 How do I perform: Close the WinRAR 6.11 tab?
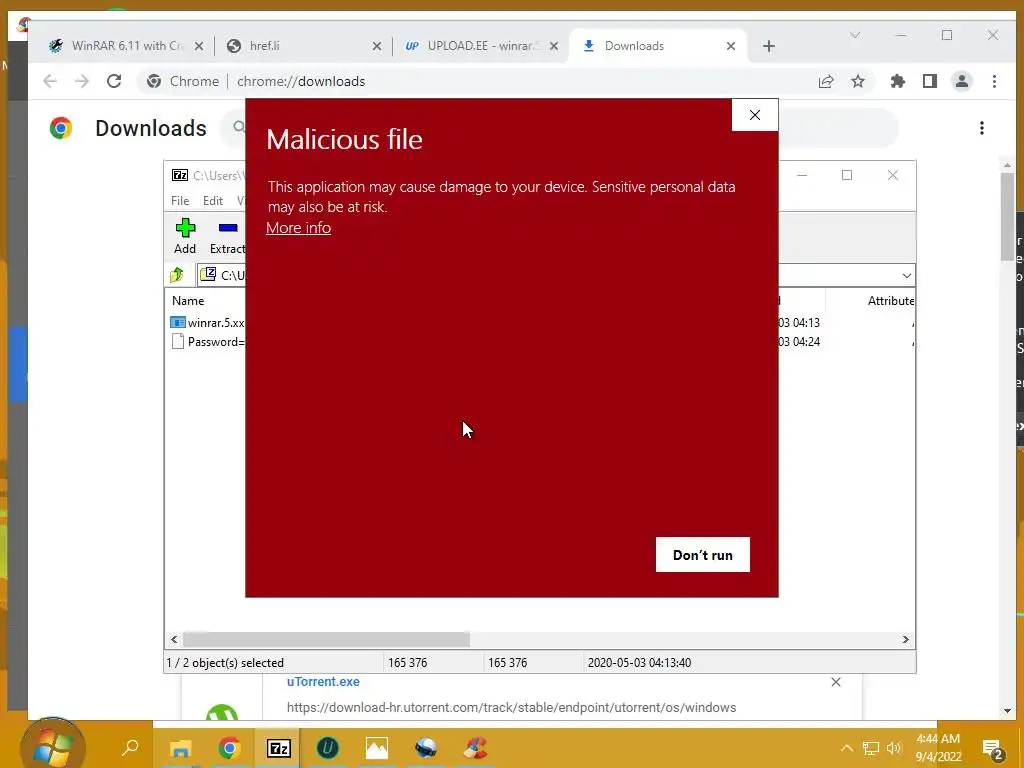point(199,46)
